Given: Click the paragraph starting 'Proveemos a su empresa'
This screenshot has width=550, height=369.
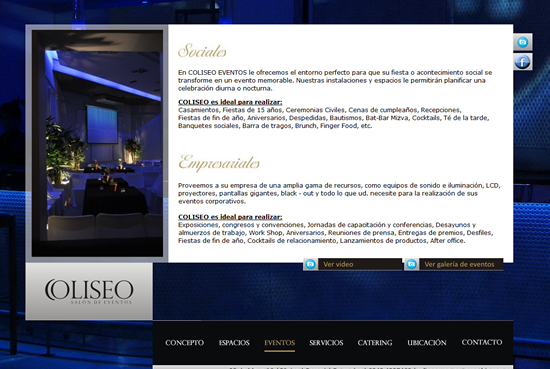Looking at the screenshot, I should click(x=339, y=193).
